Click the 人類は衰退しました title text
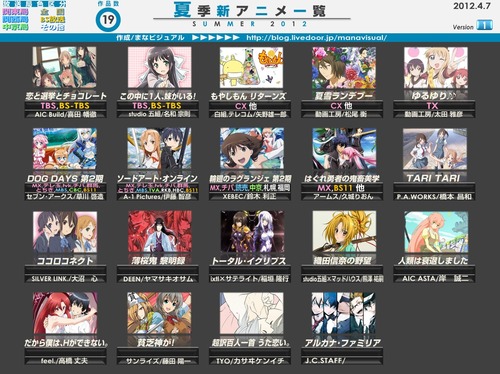Screen dimensions: 500x374 tap(433, 261)
